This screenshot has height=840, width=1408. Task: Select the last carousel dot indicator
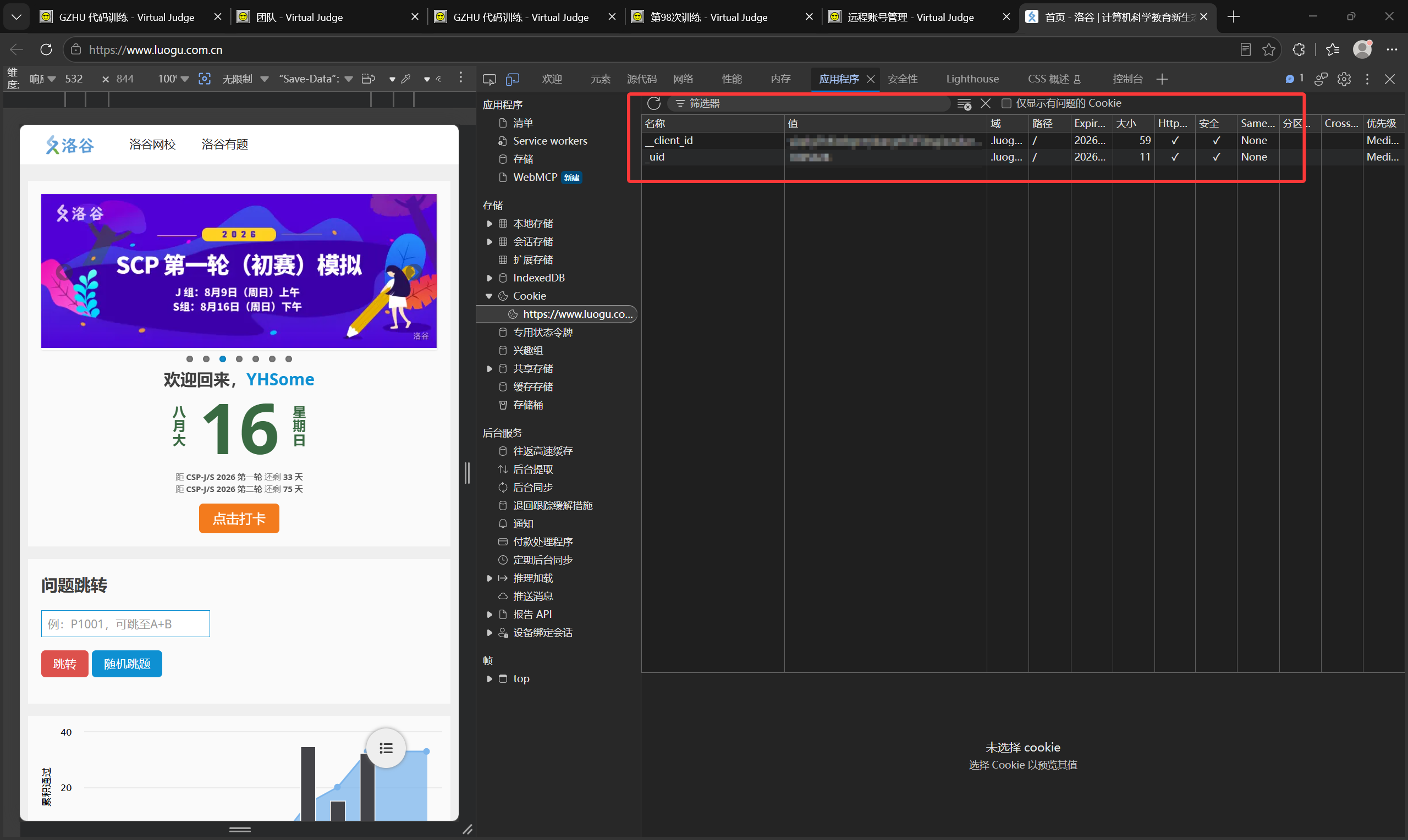289,359
